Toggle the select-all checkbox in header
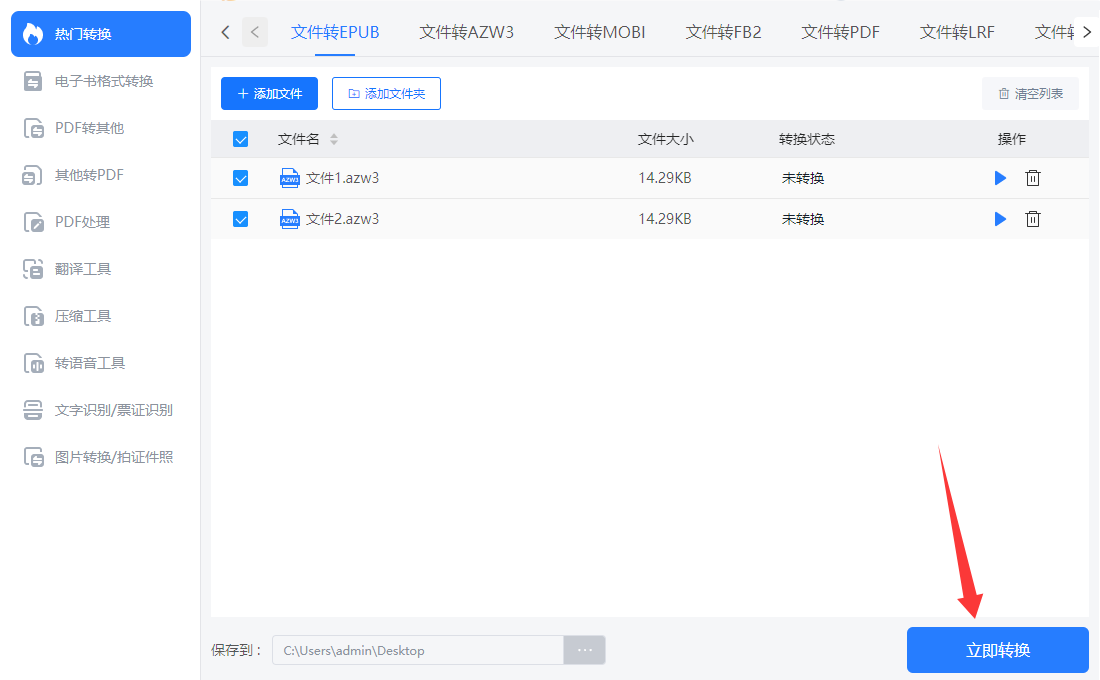The image size is (1100, 680). click(x=241, y=140)
